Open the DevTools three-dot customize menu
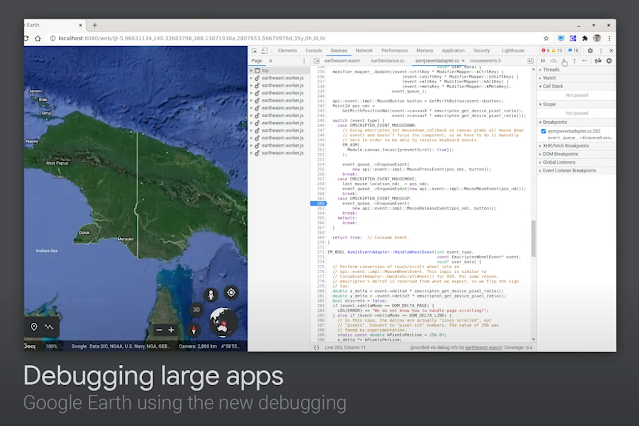Viewport: 639px width, 426px height. (x=601, y=51)
